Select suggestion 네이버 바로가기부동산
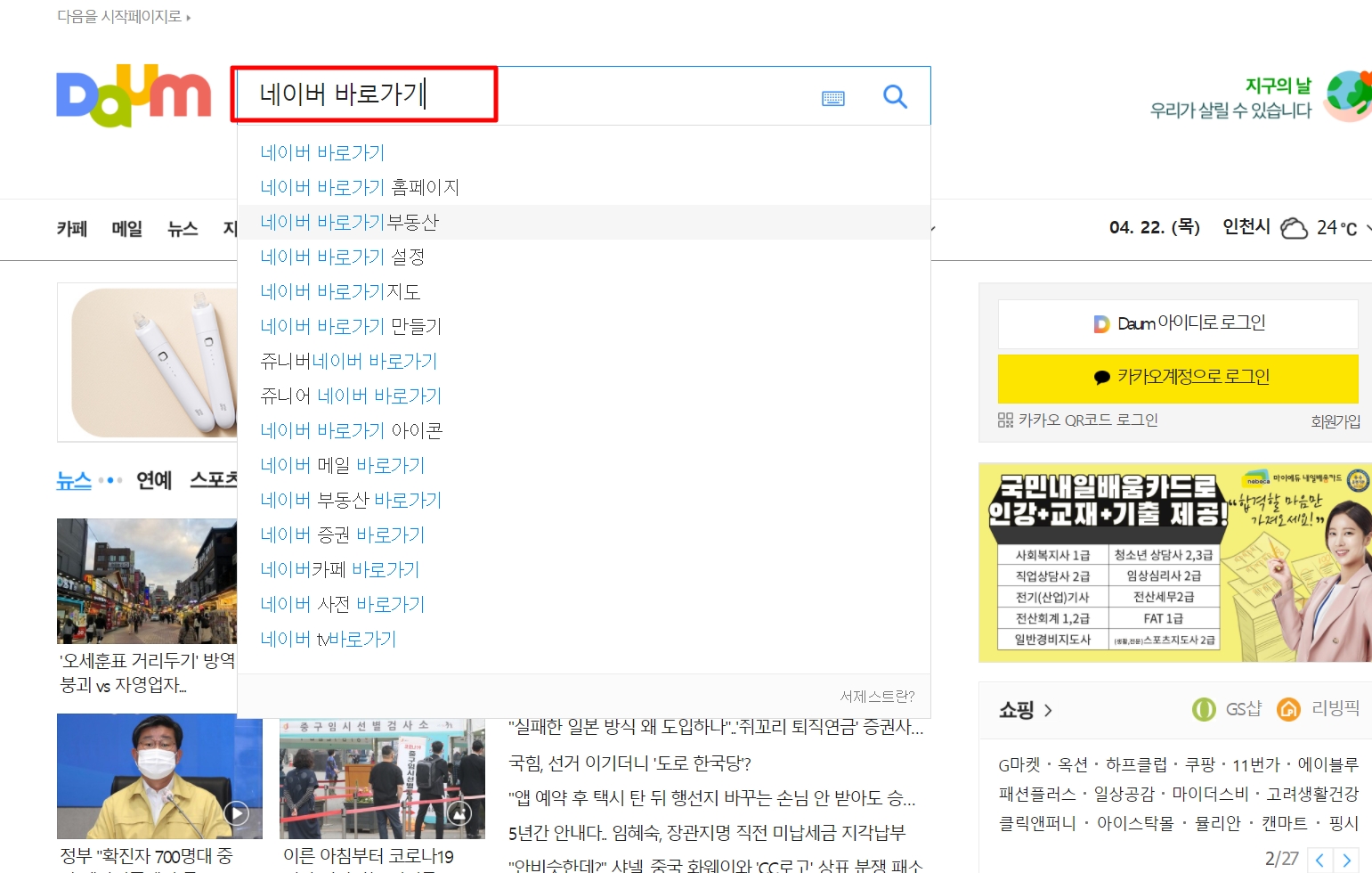 584,222
